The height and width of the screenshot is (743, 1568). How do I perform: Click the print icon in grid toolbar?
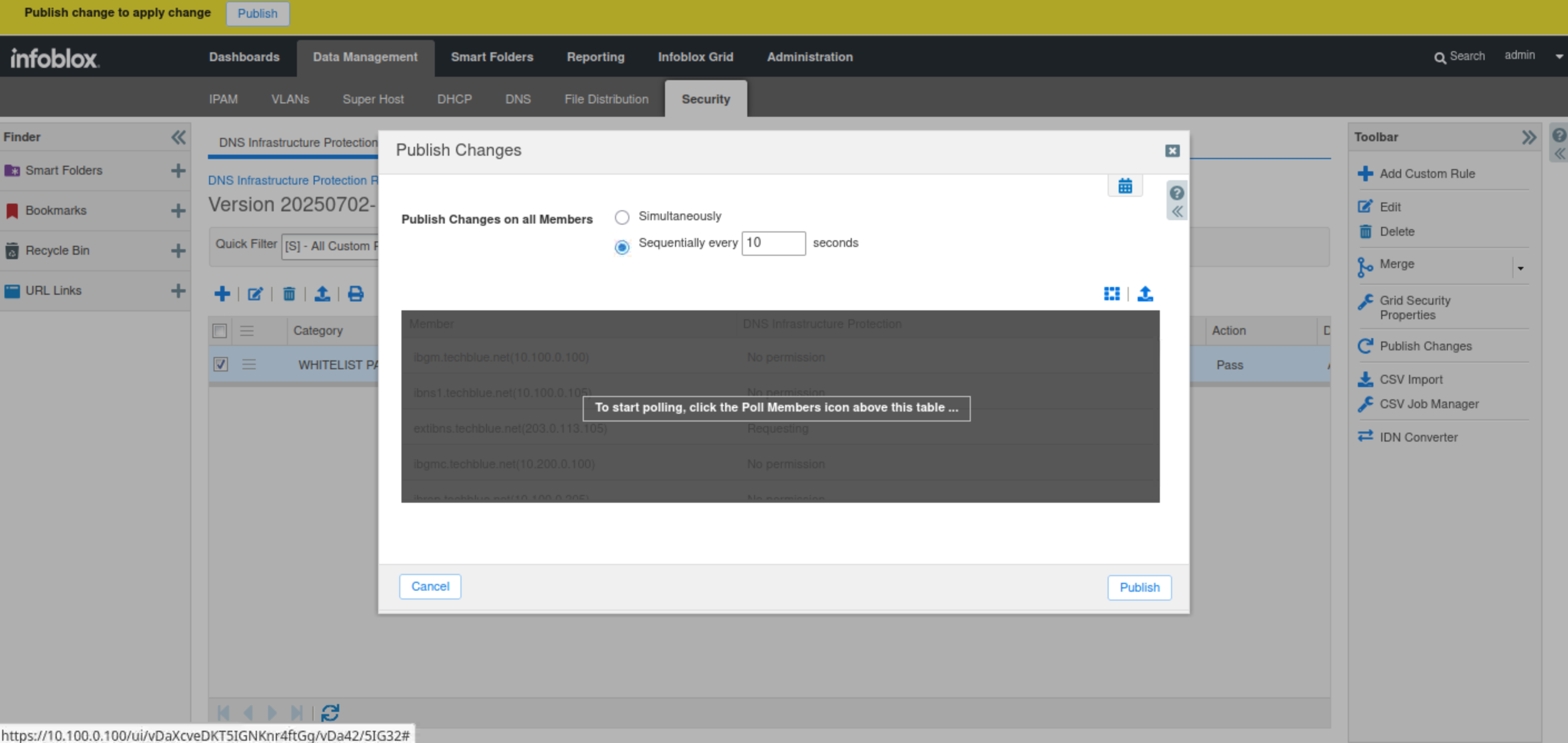point(355,294)
